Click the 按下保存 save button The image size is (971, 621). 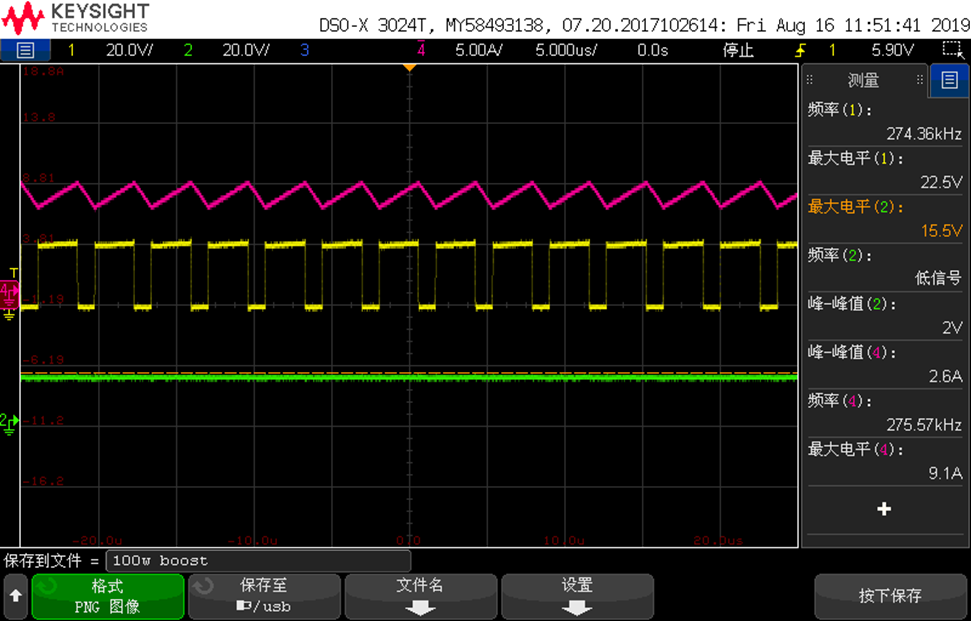(890, 596)
